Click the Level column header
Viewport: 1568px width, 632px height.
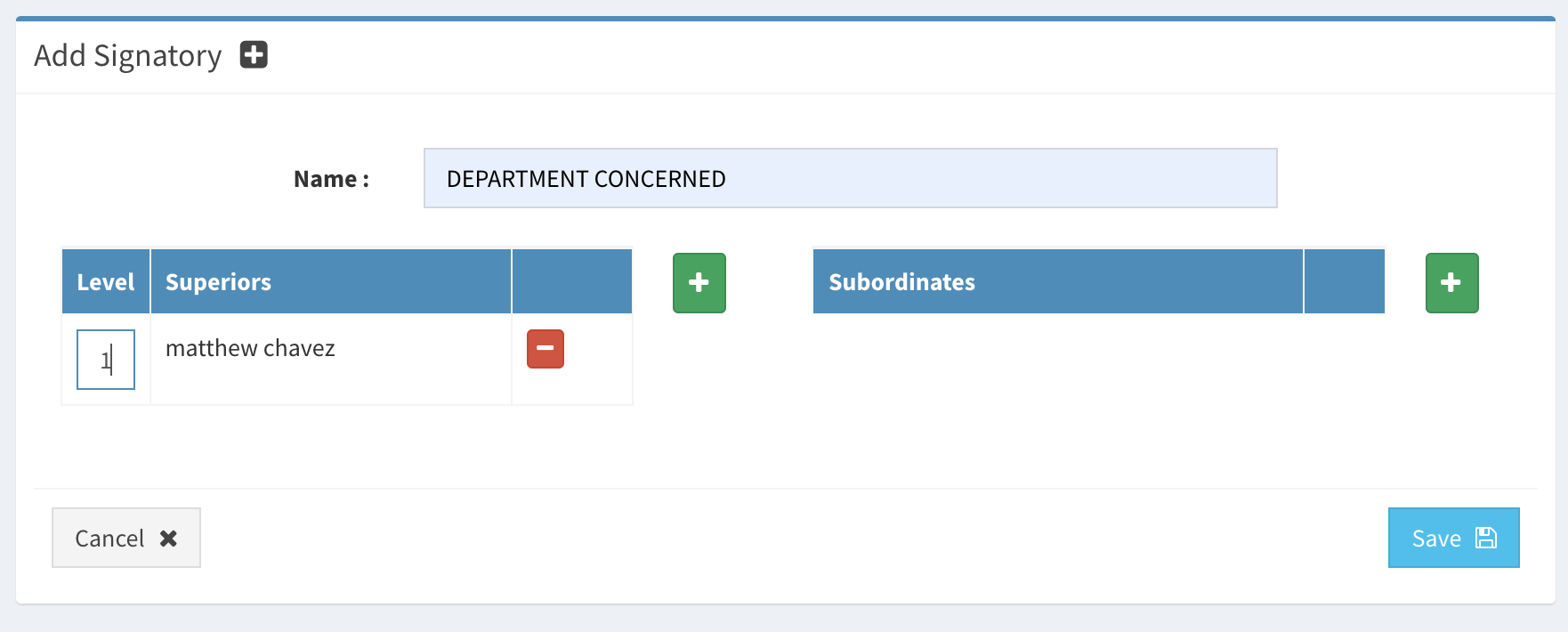106,282
